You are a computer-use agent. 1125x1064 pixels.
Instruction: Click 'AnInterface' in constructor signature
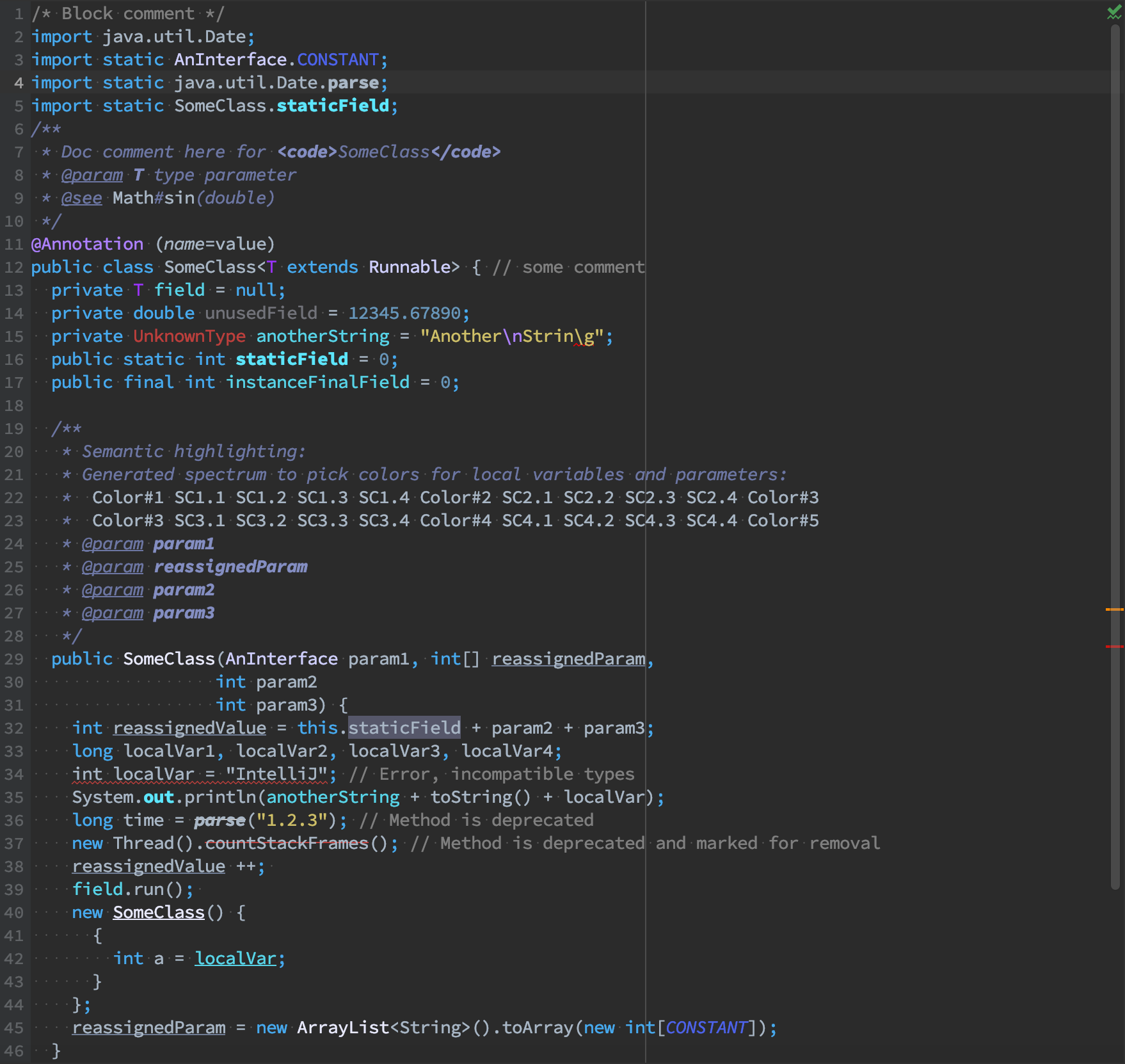[x=282, y=659]
